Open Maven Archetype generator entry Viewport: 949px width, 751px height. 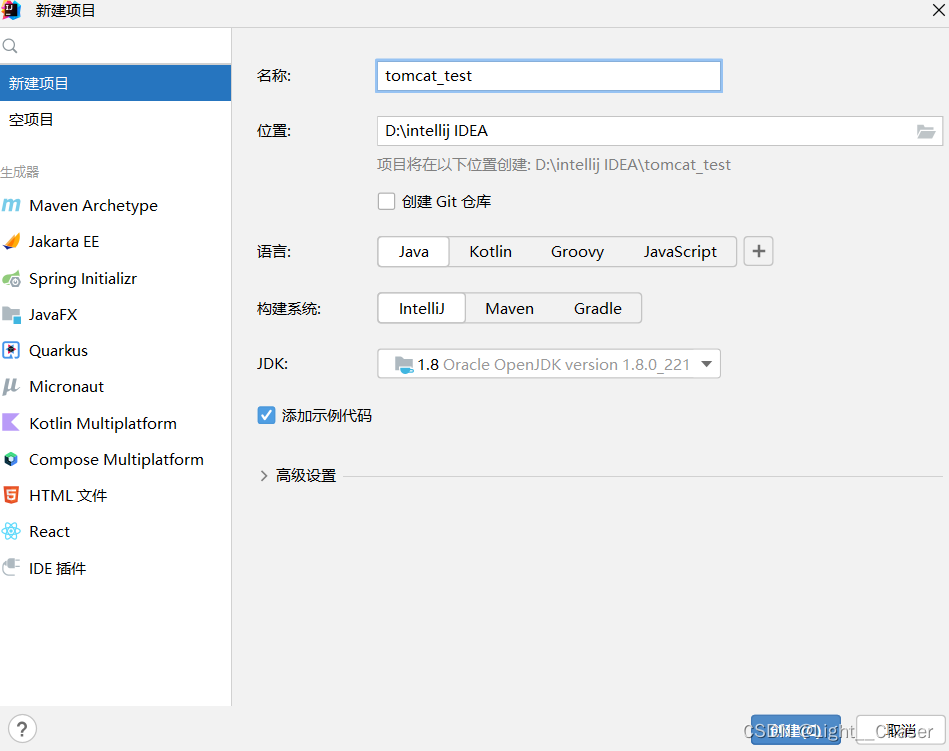115,206
